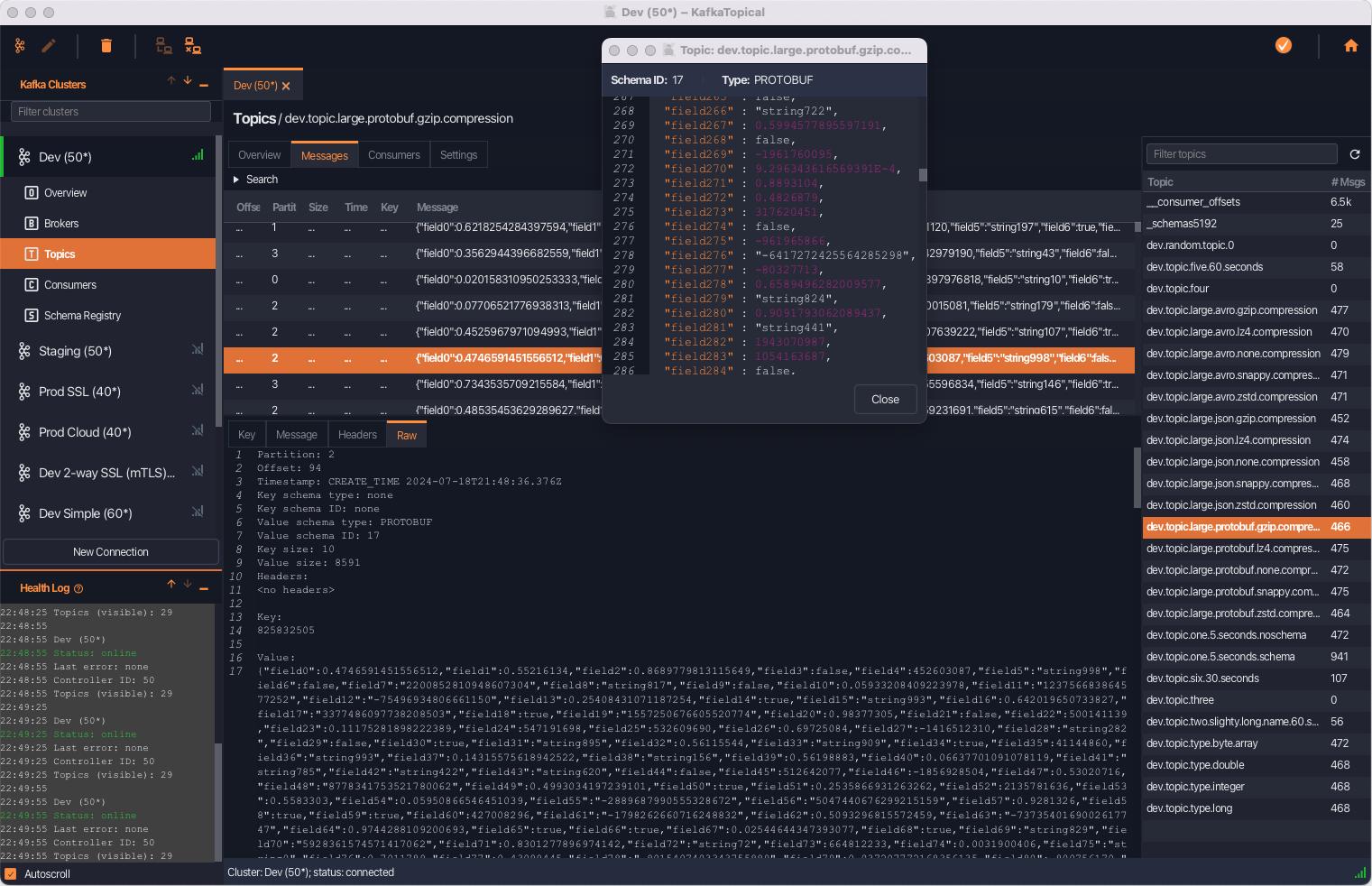Click the bottom-right status signal icon
This screenshot has height=886, width=1372.
click(x=1360, y=873)
